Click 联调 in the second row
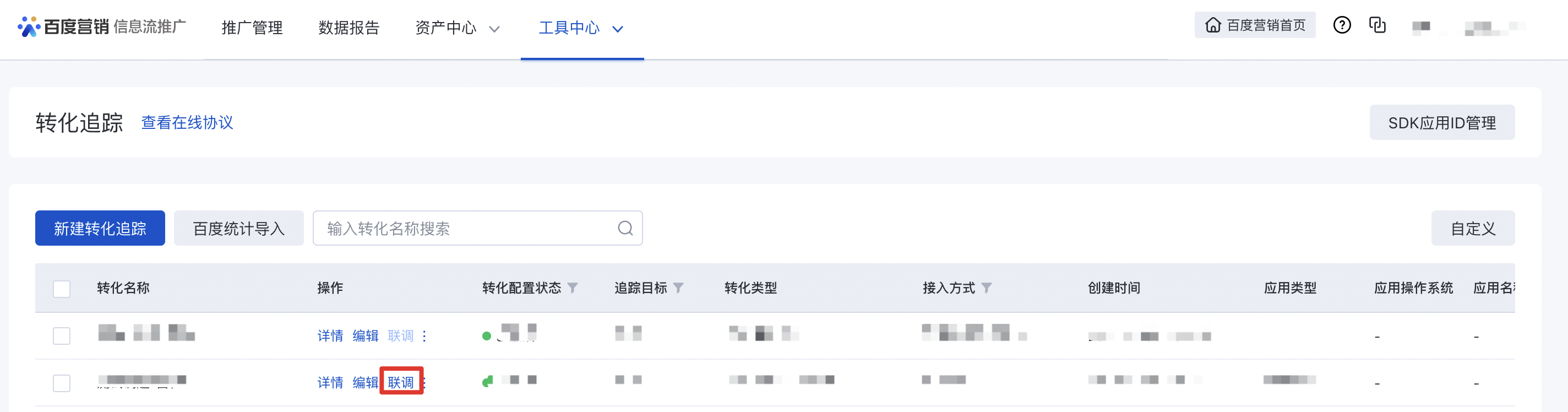The image size is (1568, 412). click(400, 383)
